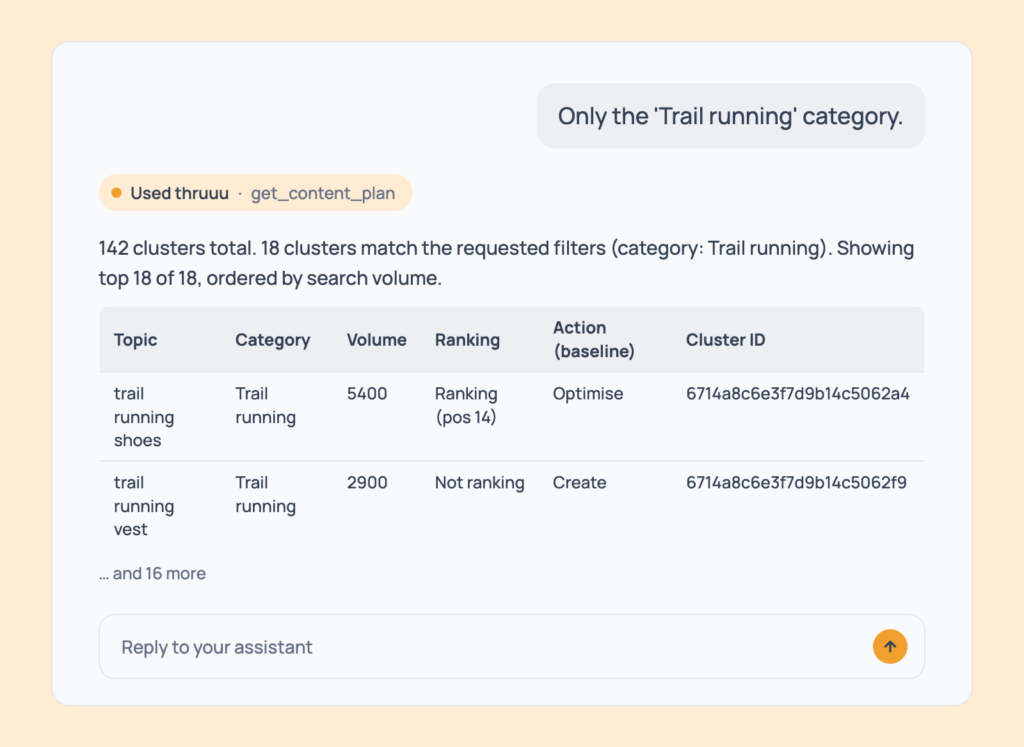1024x747 pixels.
Task: Click 'Trail running' category in the vest row
Action: 265,494
